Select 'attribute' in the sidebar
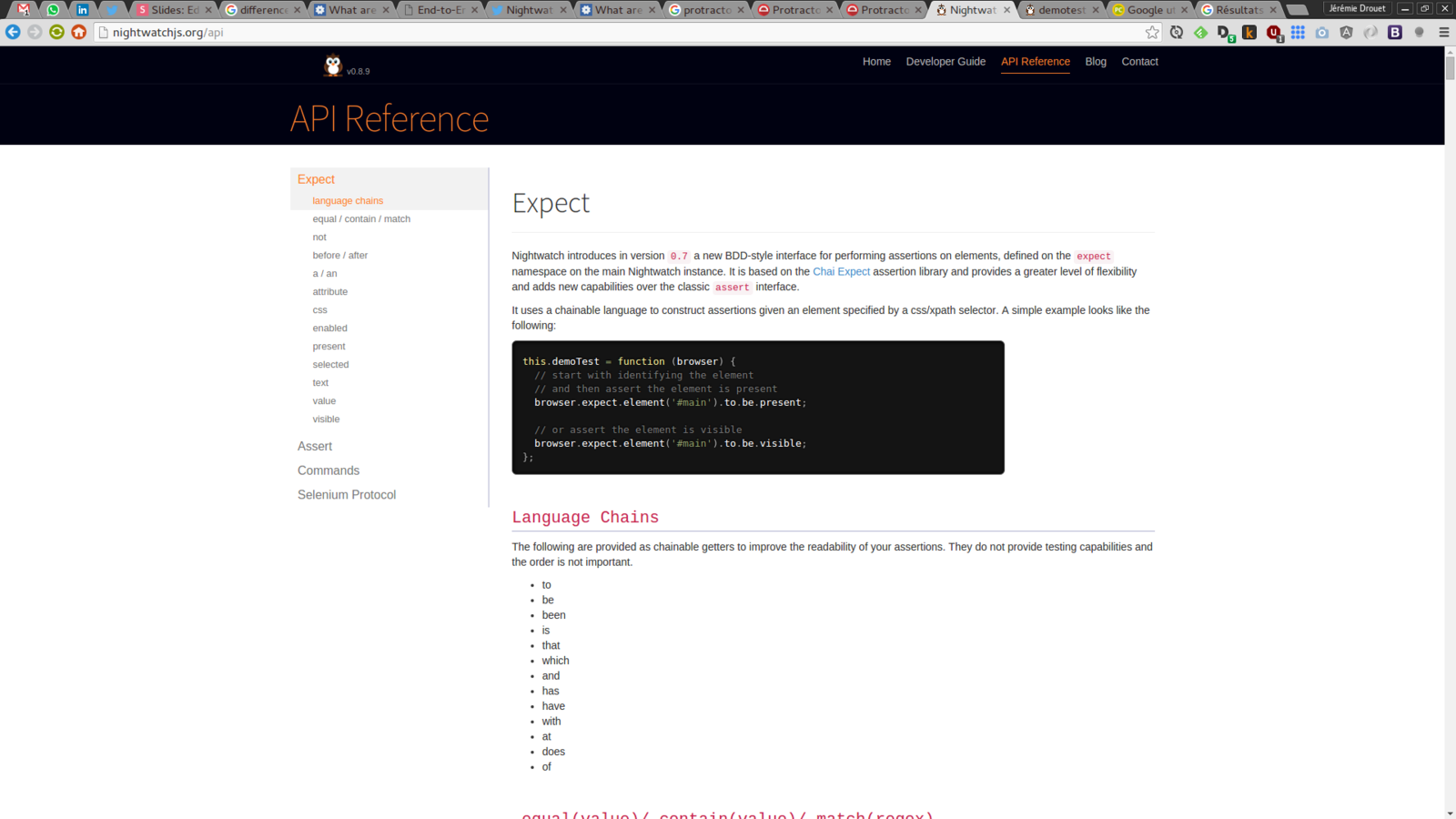Screen dimensions: 1456x819 330,291
